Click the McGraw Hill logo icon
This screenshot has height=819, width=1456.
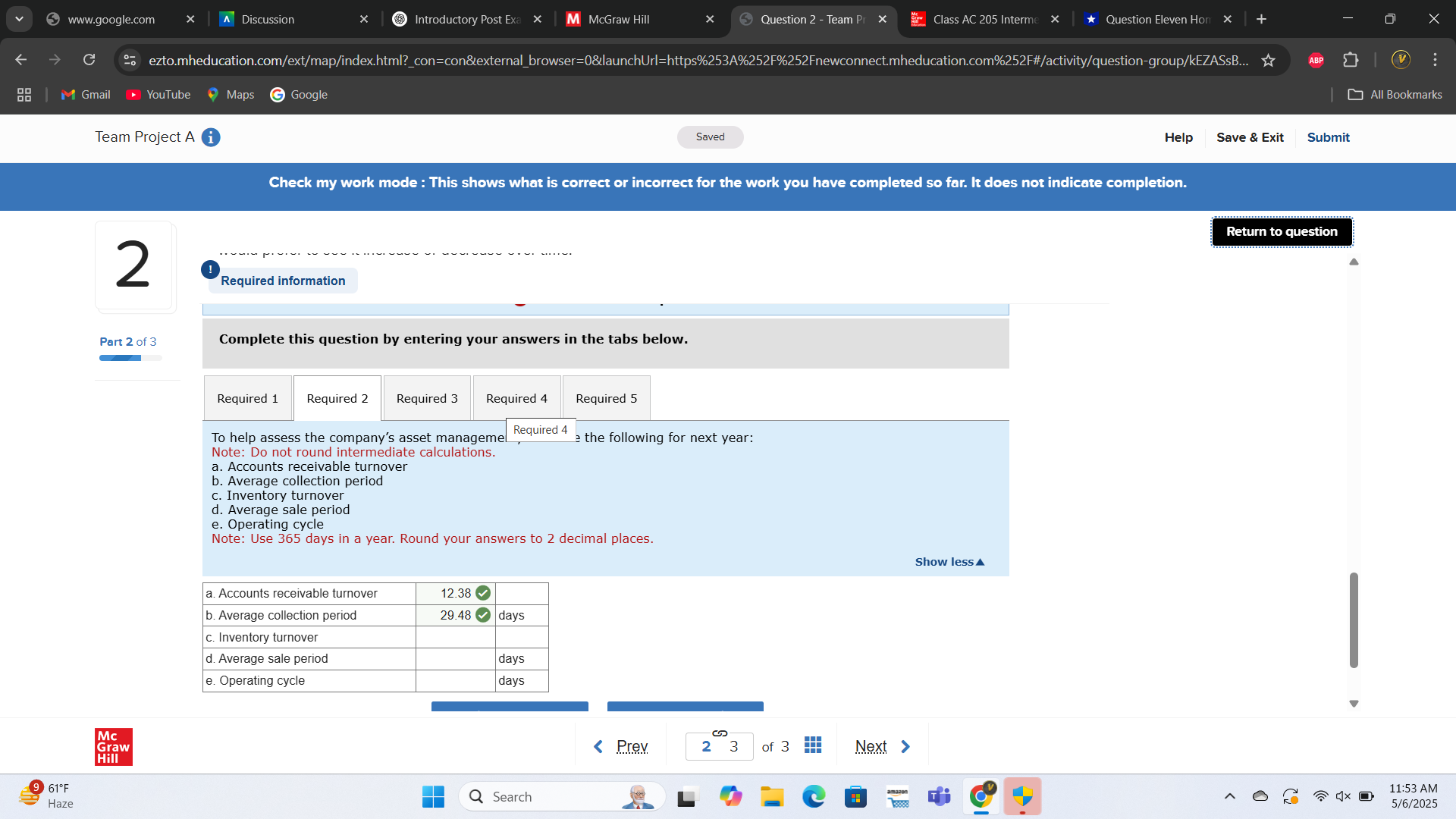[x=114, y=747]
